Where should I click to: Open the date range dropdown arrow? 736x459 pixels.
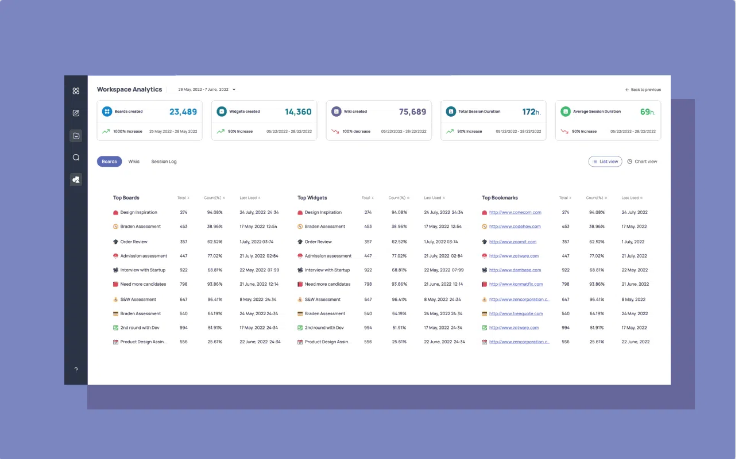point(234,90)
